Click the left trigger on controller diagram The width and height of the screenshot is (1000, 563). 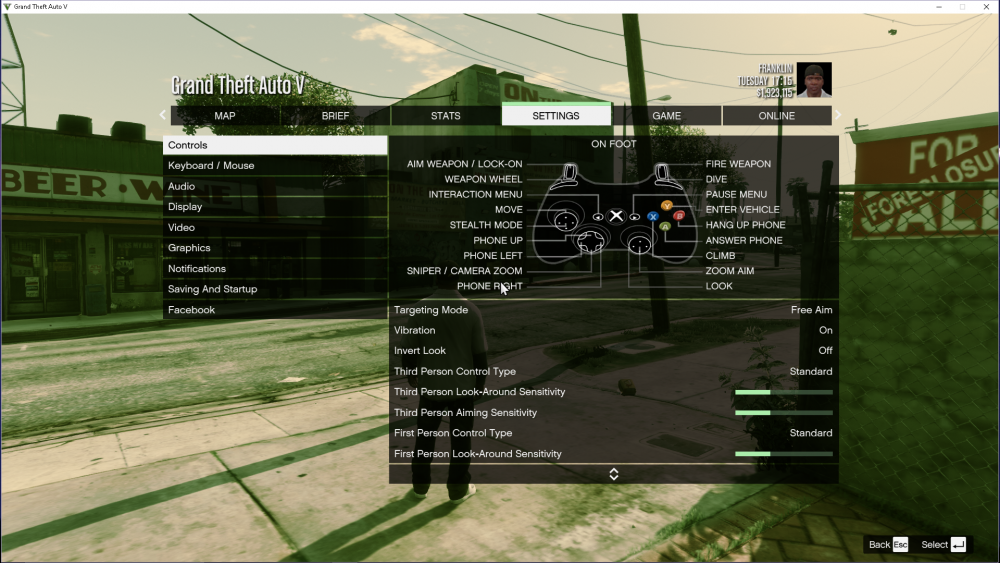tap(570, 172)
